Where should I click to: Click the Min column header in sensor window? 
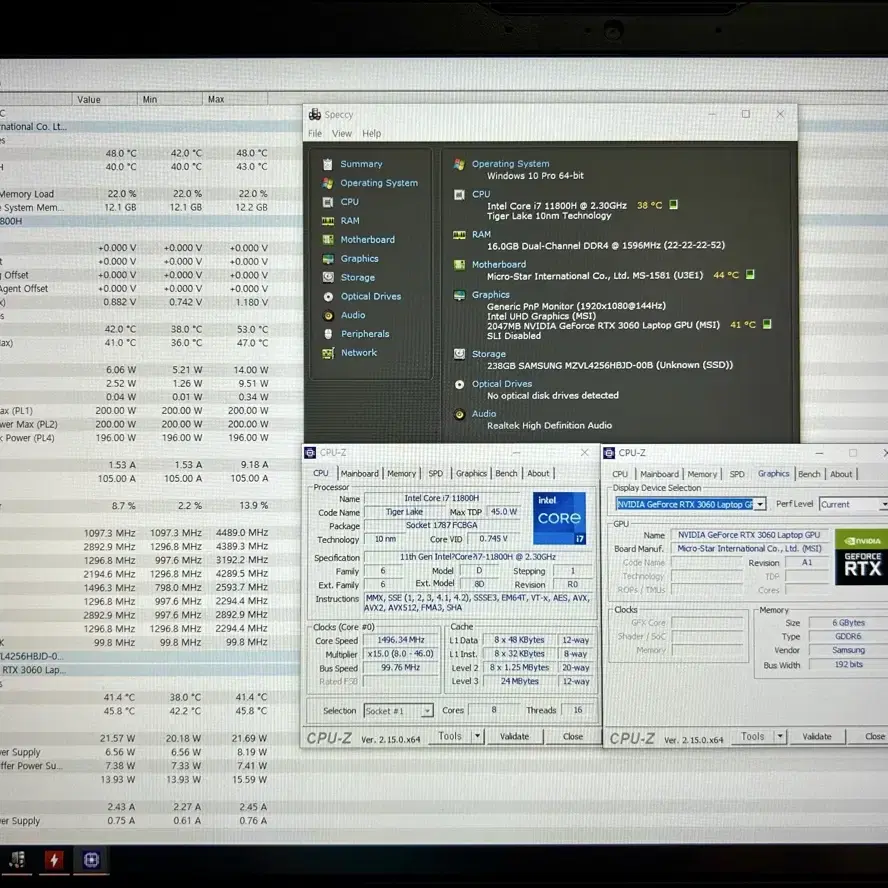coord(169,99)
